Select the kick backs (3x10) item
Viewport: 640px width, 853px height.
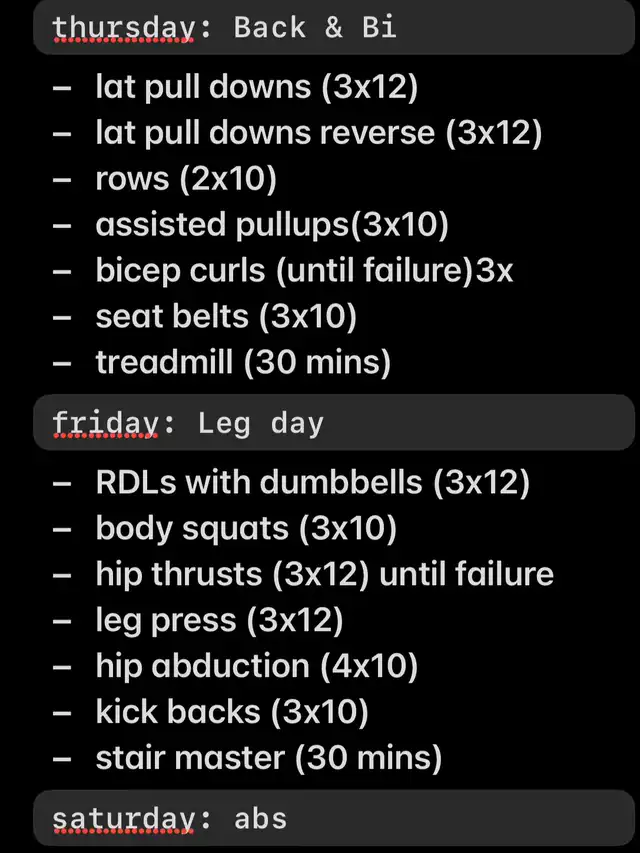click(232, 712)
